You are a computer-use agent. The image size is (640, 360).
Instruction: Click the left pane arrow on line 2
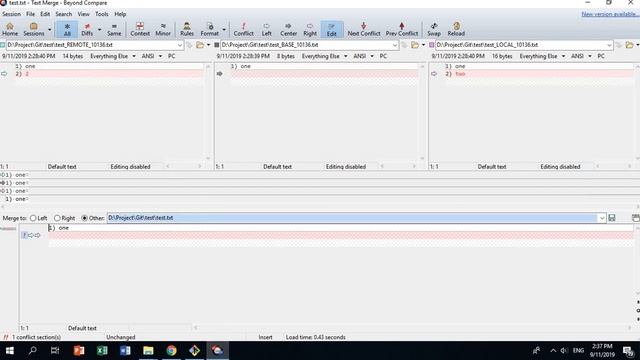(4, 74)
